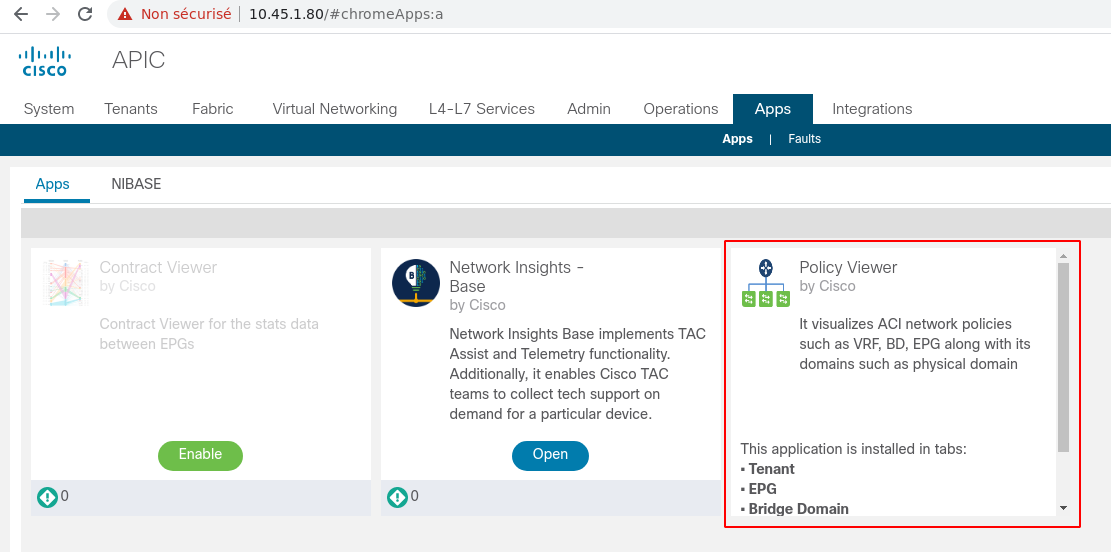1111x552 pixels.
Task: Click the Bridge Domain bullet text
Action: click(x=799, y=509)
